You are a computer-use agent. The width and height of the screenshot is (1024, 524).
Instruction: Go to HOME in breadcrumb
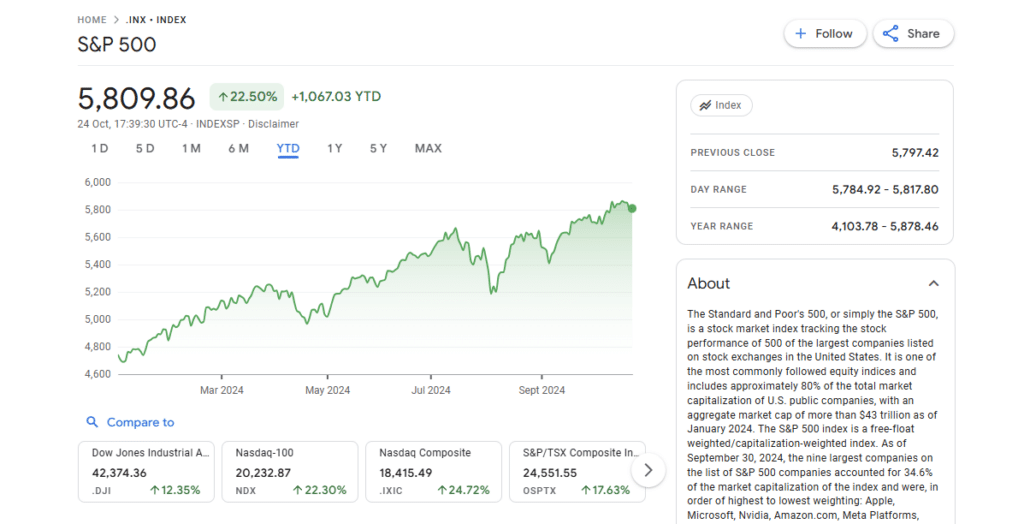coord(92,20)
